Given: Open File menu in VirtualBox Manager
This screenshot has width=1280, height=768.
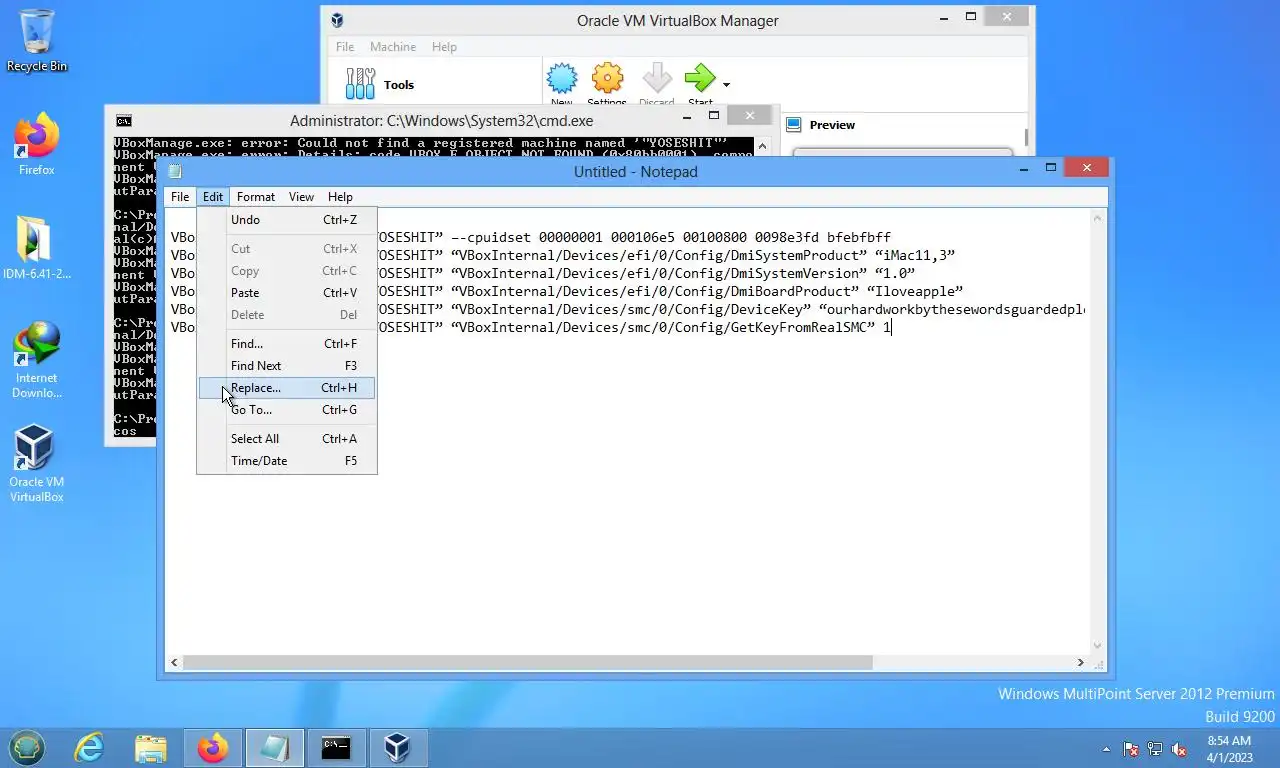Looking at the screenshot, I should tap(345, 47).
